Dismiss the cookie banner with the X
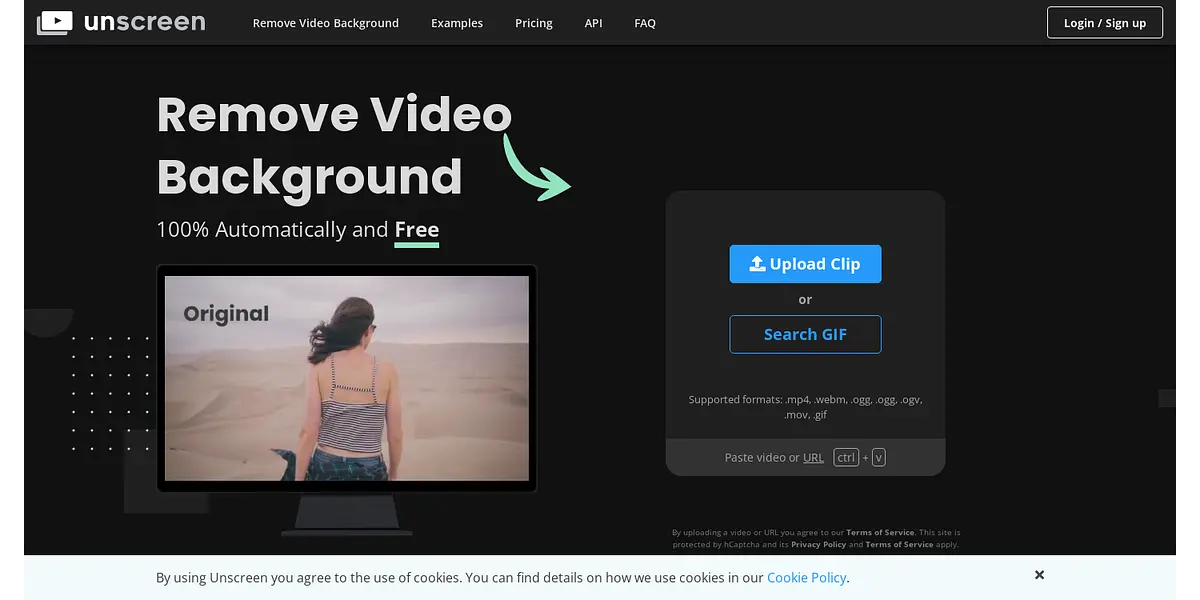 (x=1039, y=575)
